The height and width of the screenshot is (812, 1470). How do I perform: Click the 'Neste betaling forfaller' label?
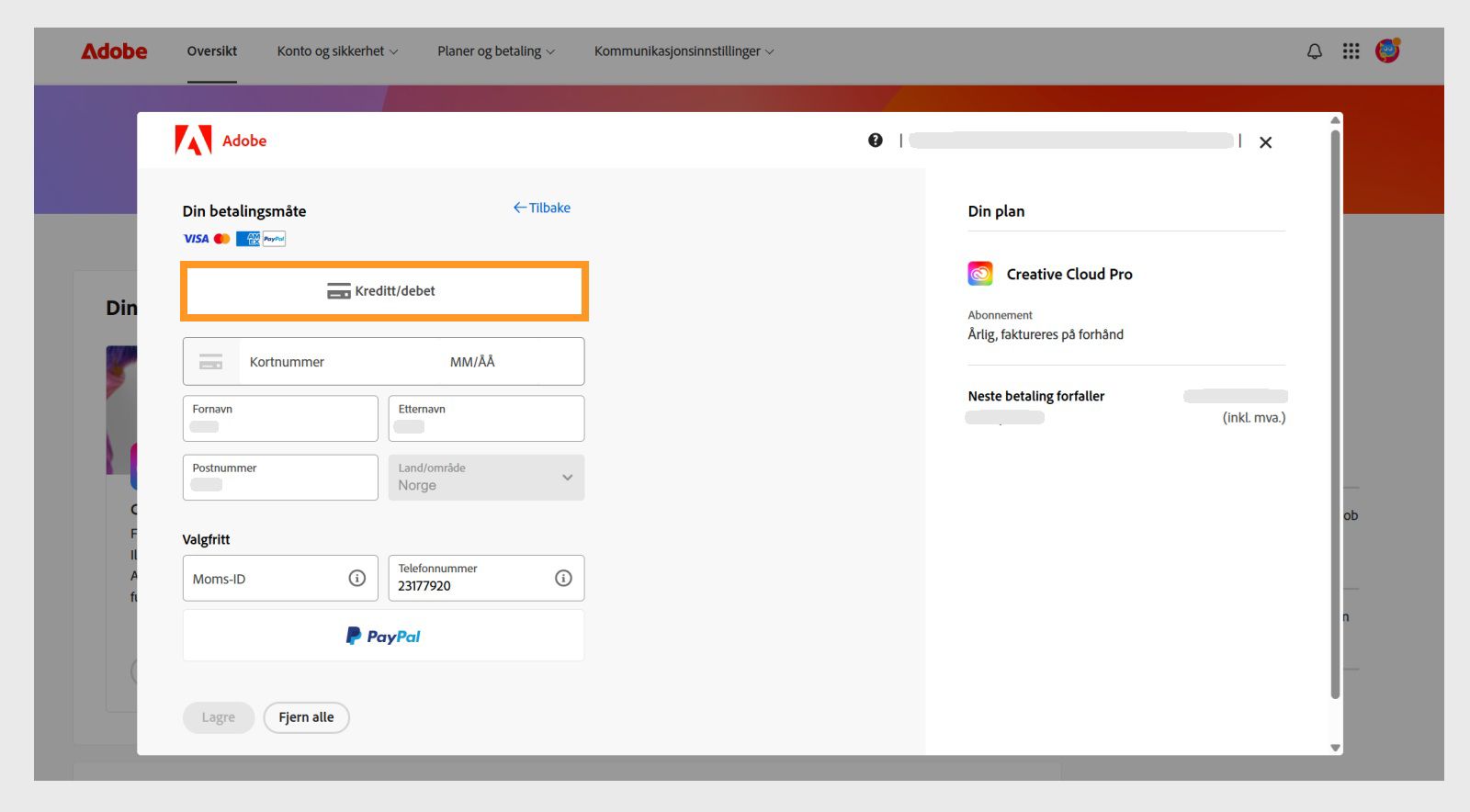pyautogui.click(x=1036, y=396)
